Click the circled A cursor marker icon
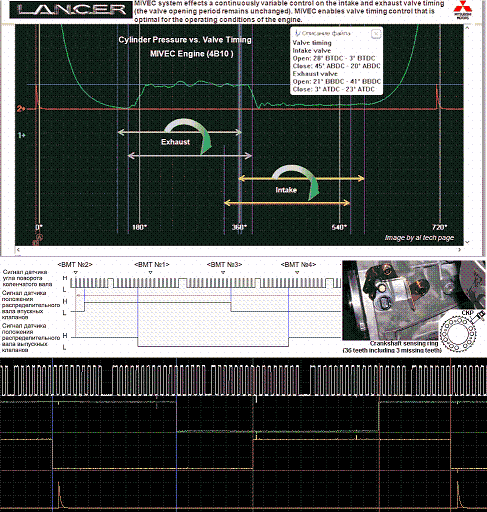 39,237
